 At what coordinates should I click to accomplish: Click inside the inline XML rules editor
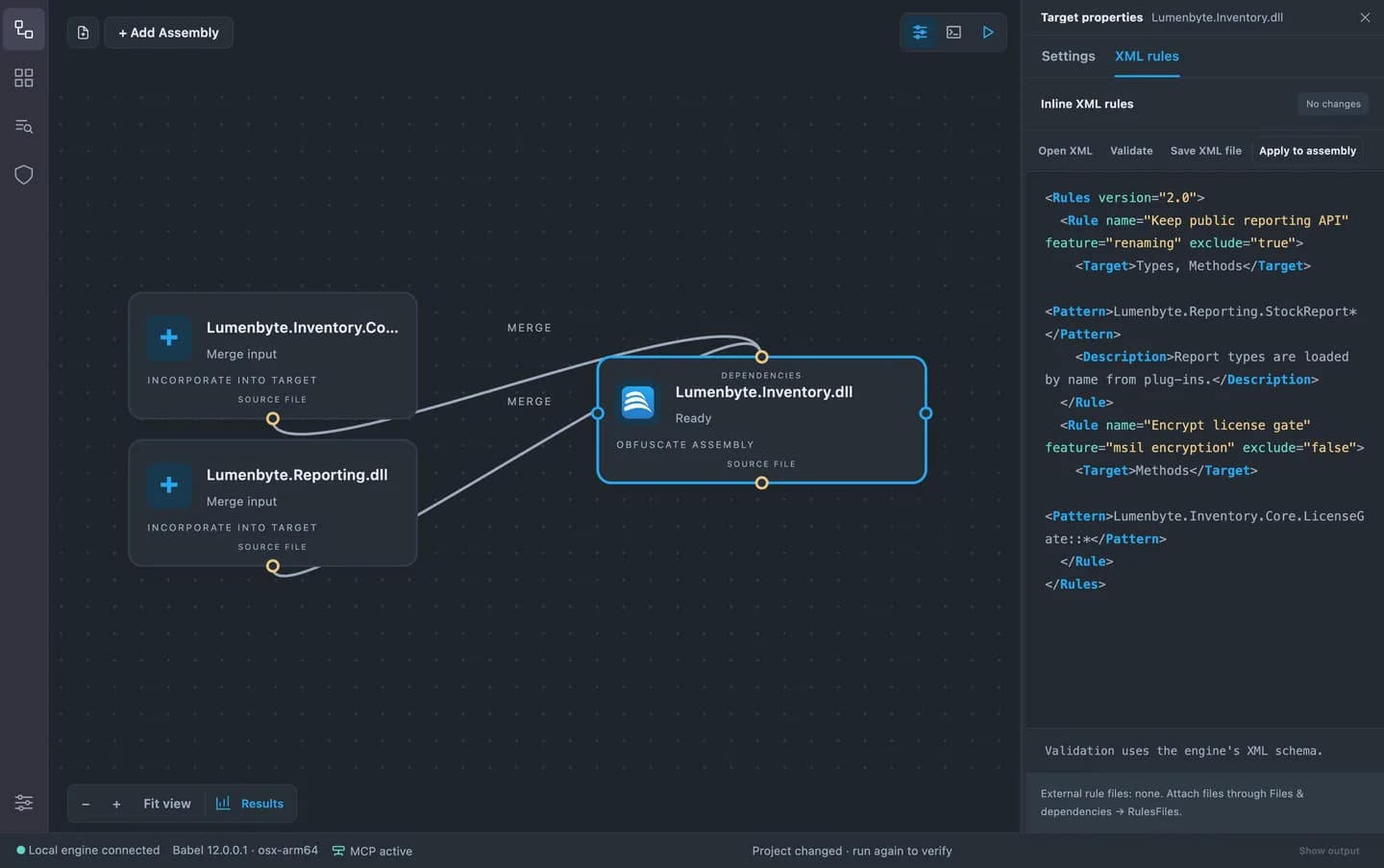pos(1204,449)
